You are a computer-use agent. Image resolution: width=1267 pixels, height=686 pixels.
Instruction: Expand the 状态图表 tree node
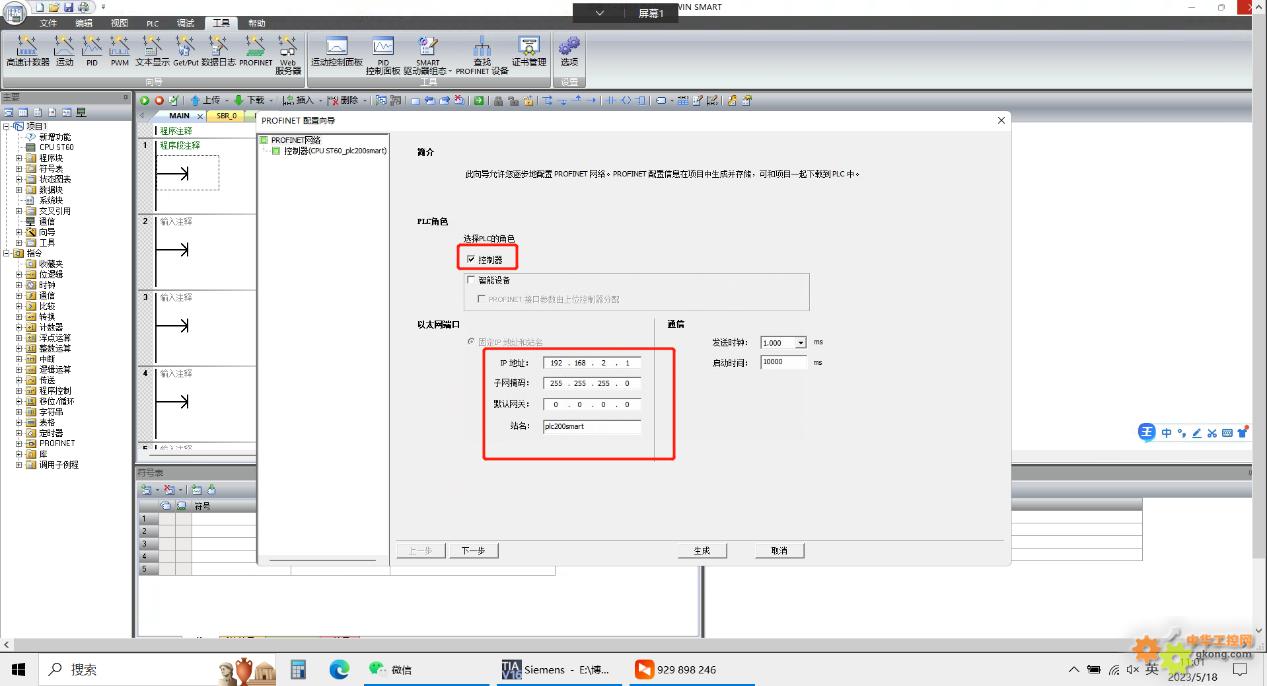[x=19, y=178]
